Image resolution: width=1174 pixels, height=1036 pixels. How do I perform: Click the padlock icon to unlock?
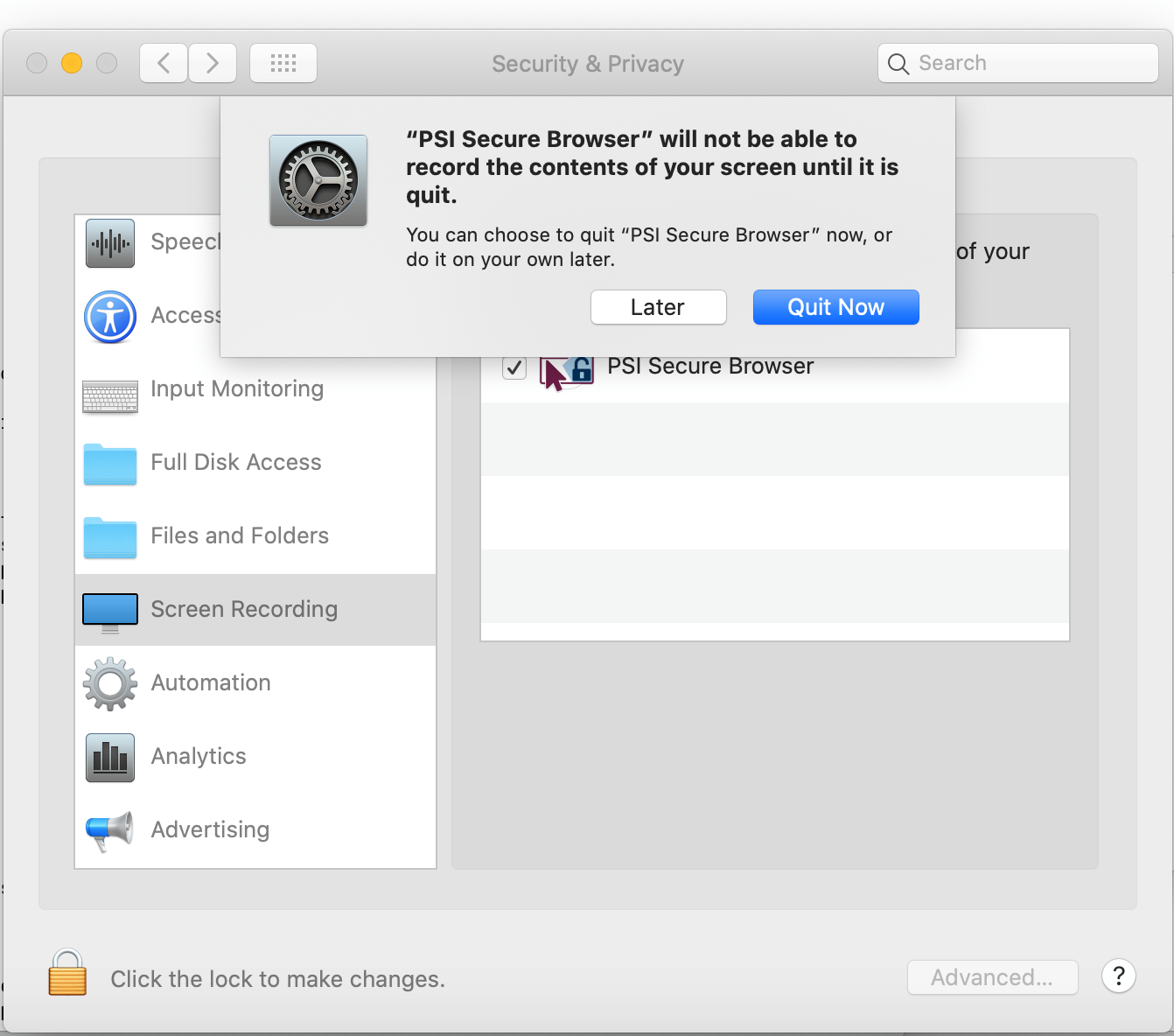(x=67, y=972)
